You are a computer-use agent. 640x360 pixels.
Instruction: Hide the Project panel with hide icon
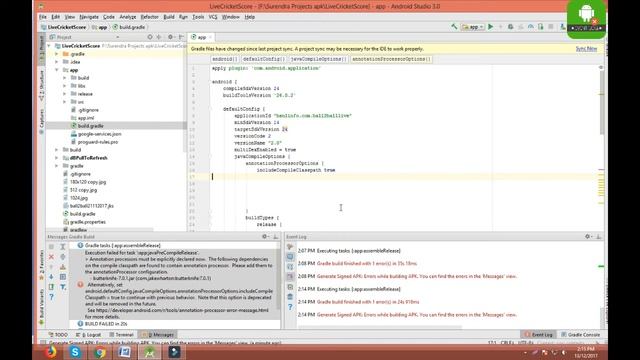pyautogui.click(x=181, y=37)
